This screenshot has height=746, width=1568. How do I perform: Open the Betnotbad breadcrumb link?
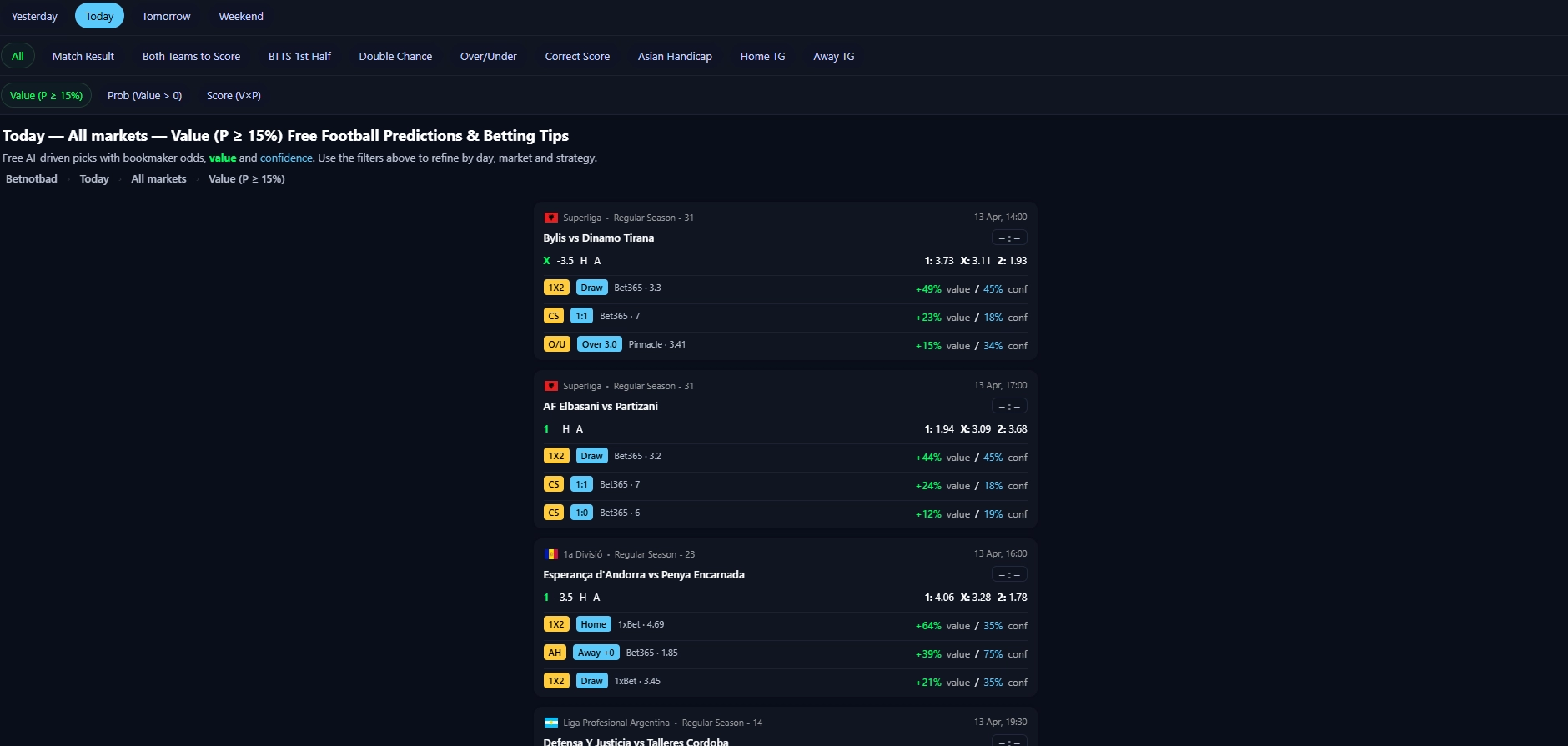tap(32, 179)
